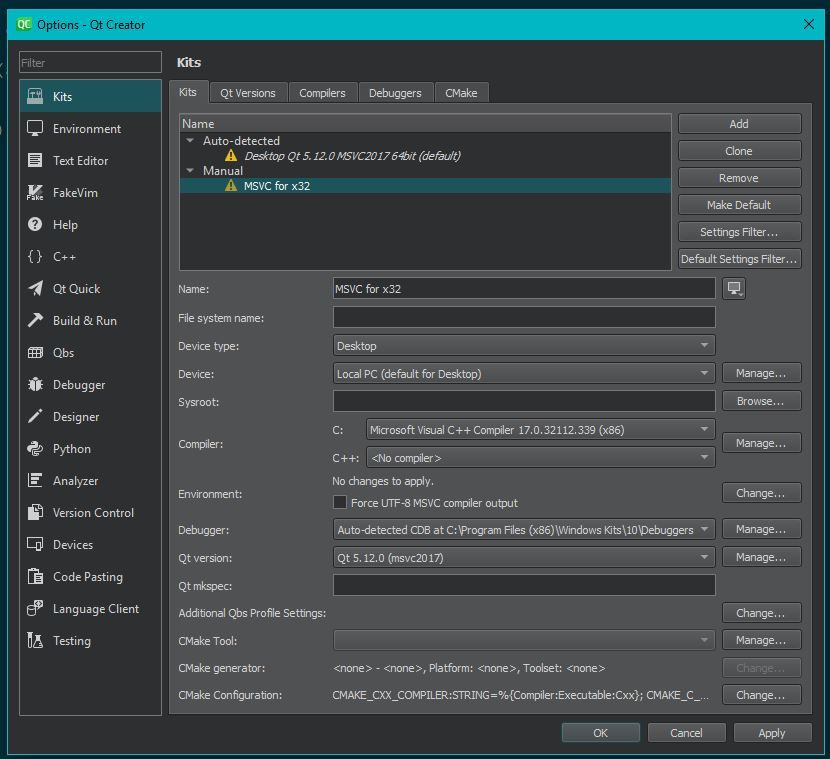Open the Qt version dropdown

524,557
